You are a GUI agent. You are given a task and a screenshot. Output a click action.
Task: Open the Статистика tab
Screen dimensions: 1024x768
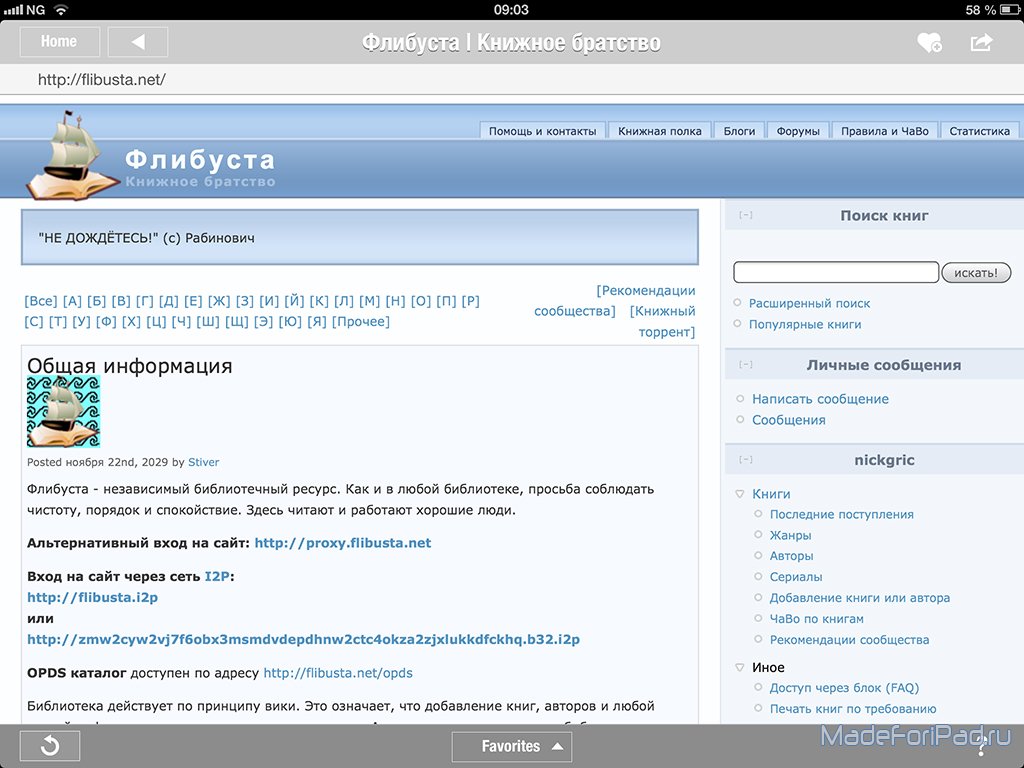tap(980, 131)
